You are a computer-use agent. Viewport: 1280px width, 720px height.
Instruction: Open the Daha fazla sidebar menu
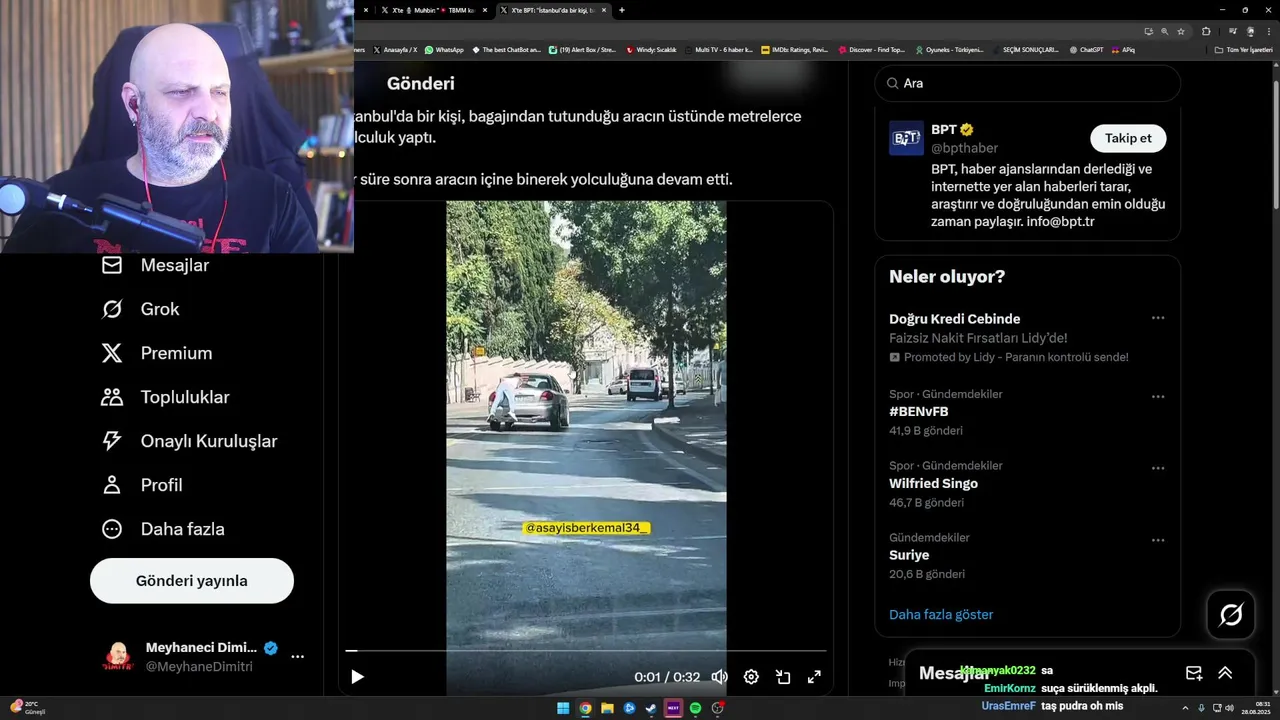162,529
